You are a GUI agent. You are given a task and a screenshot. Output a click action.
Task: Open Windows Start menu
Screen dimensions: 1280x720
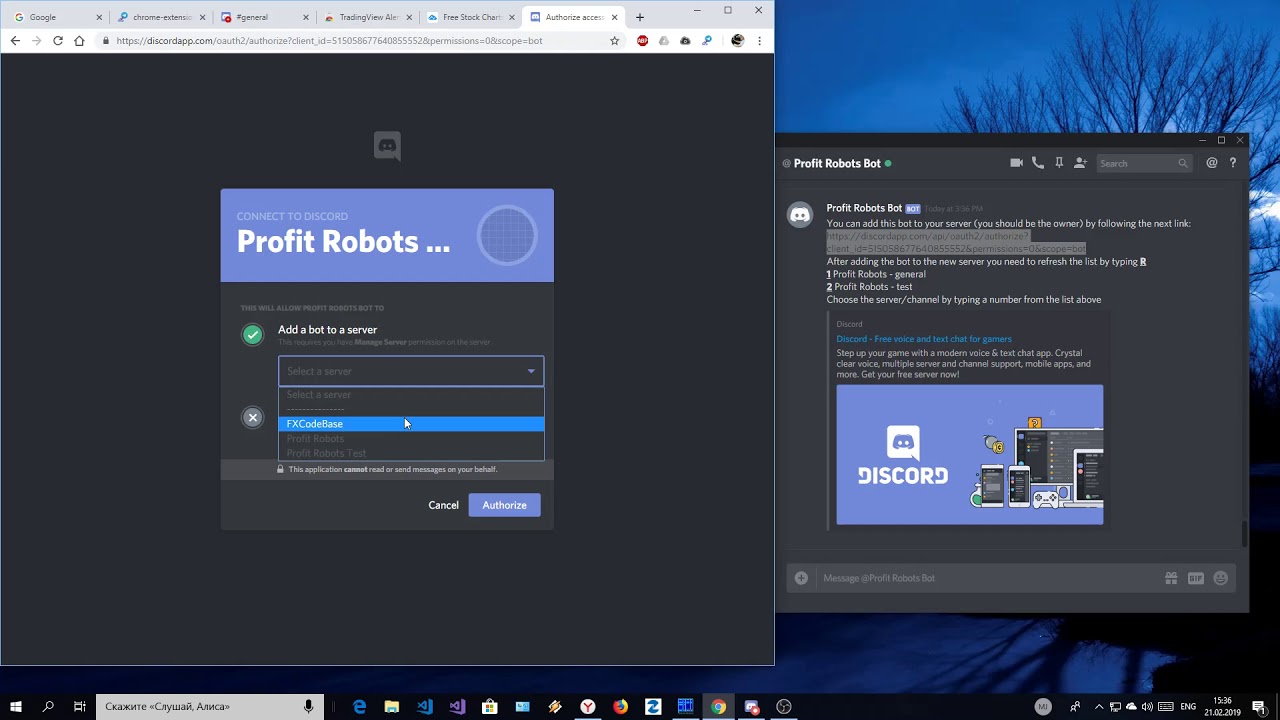click(16, 706)
